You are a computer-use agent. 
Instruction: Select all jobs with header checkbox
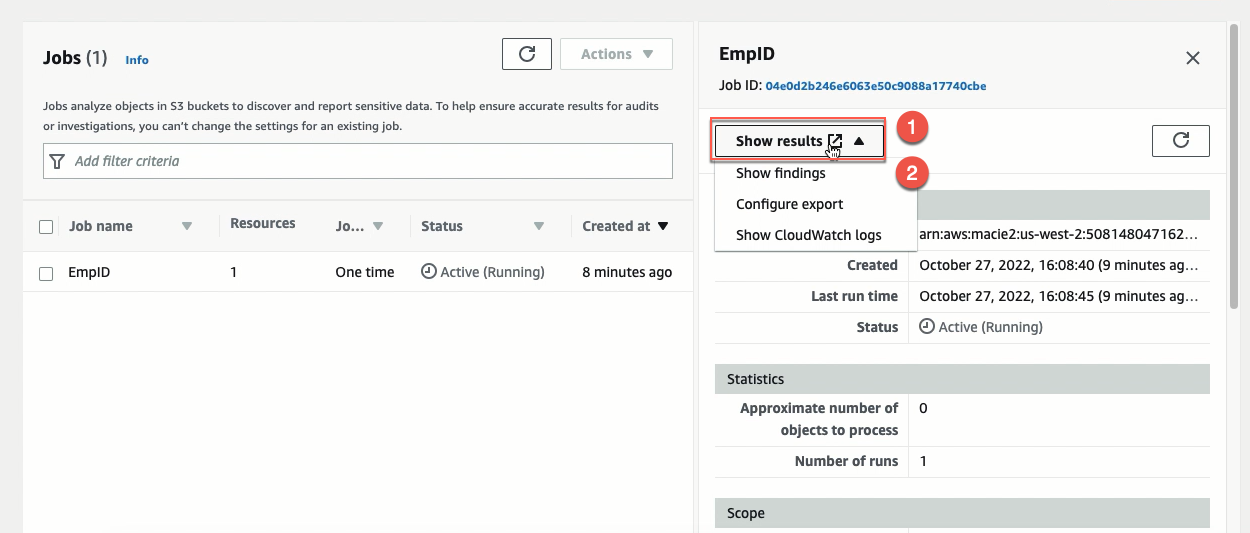pos(46,227)
